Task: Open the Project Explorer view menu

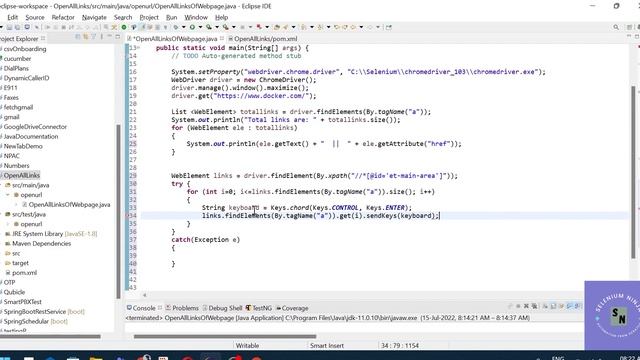Action: (102, 37)
